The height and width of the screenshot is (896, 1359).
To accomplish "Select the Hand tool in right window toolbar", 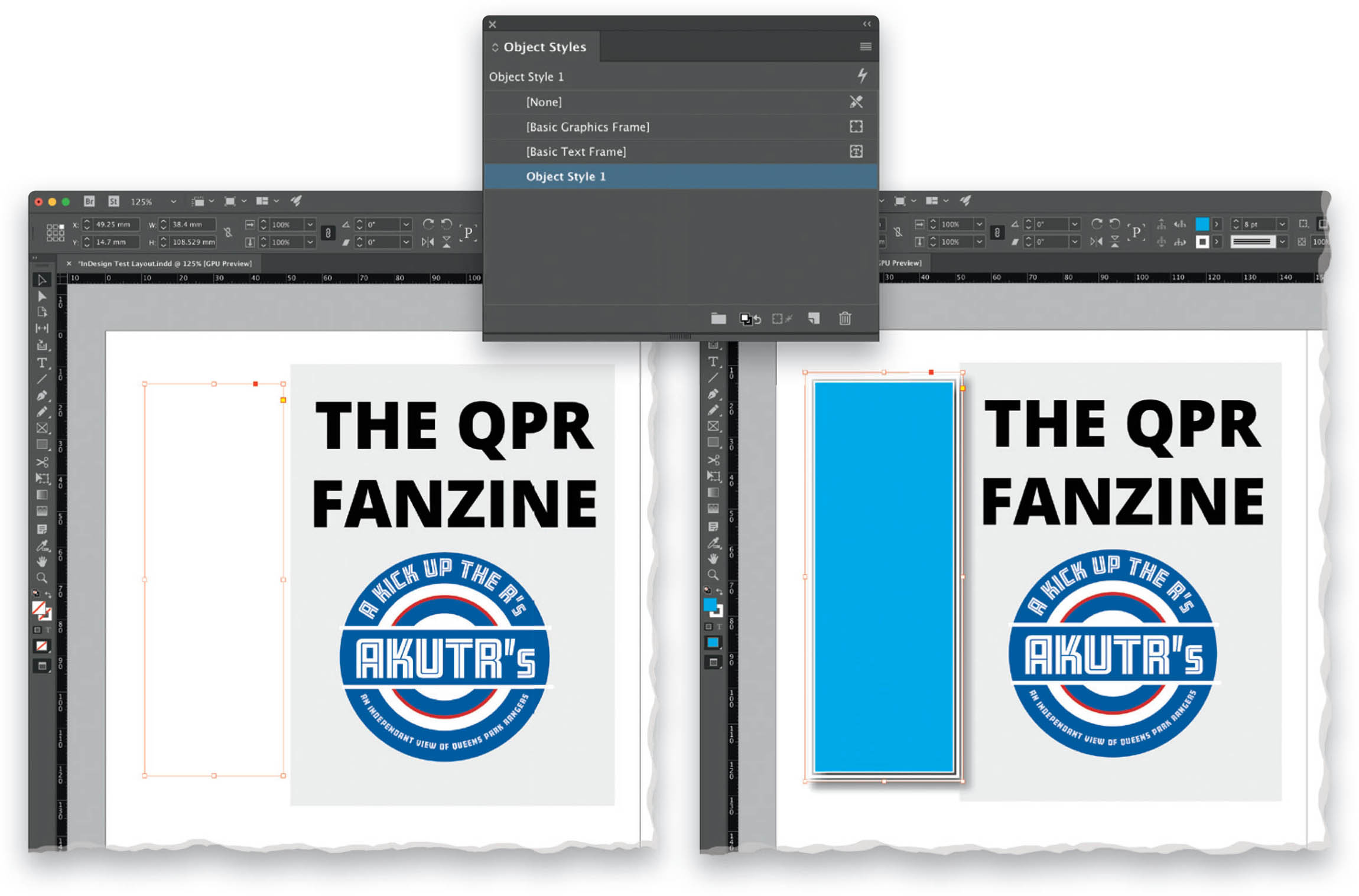I will point(713,559).
